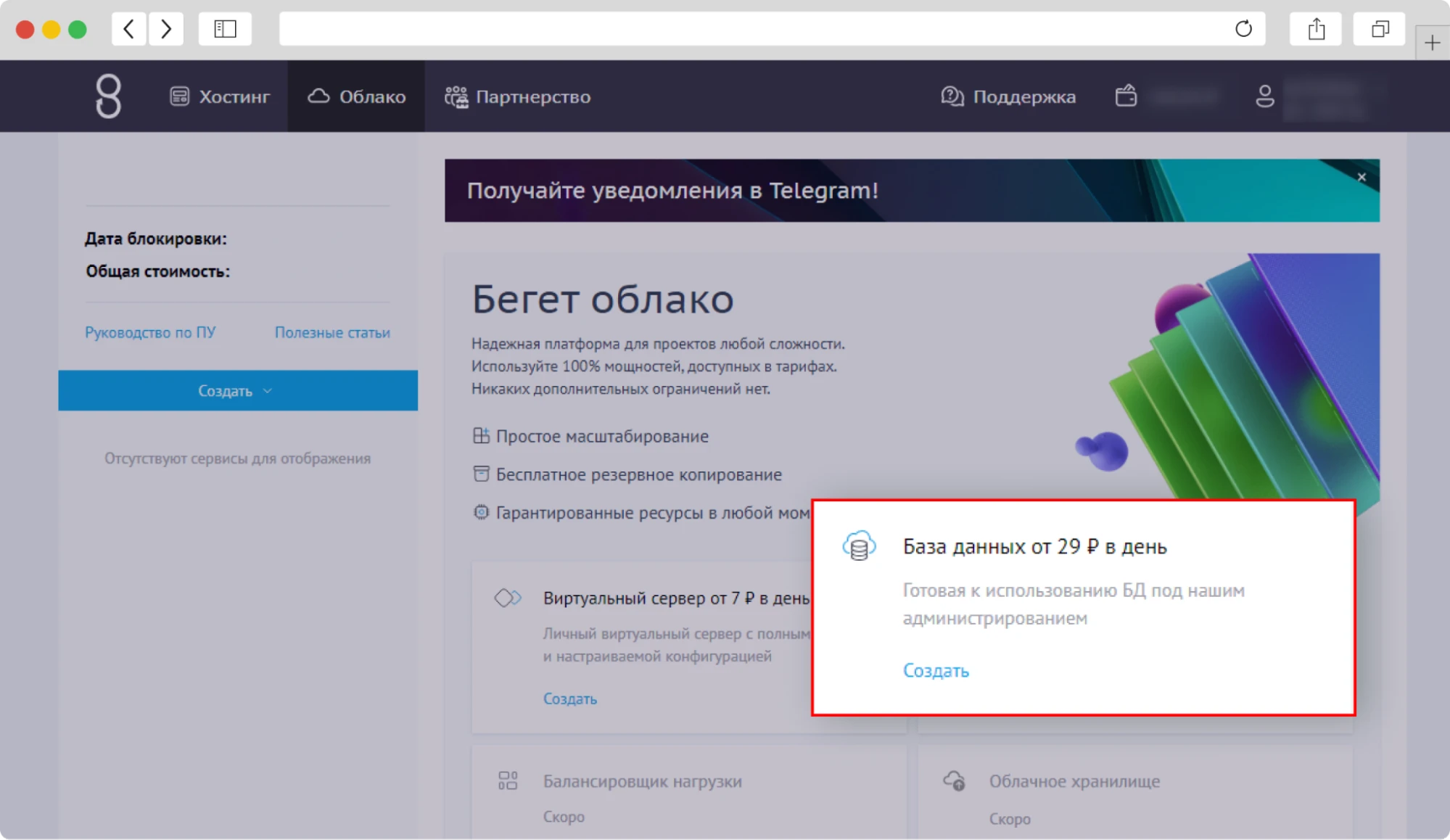Open the Партнерство people icon
This screenshot has width=1450, height=840.
[456, 95]
